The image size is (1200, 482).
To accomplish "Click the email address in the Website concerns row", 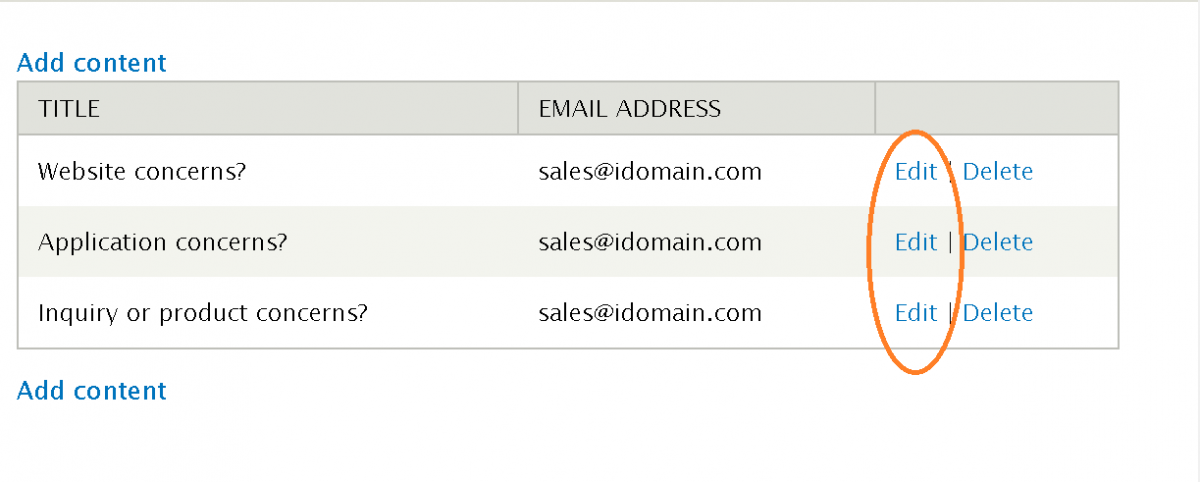I will 650,172.
